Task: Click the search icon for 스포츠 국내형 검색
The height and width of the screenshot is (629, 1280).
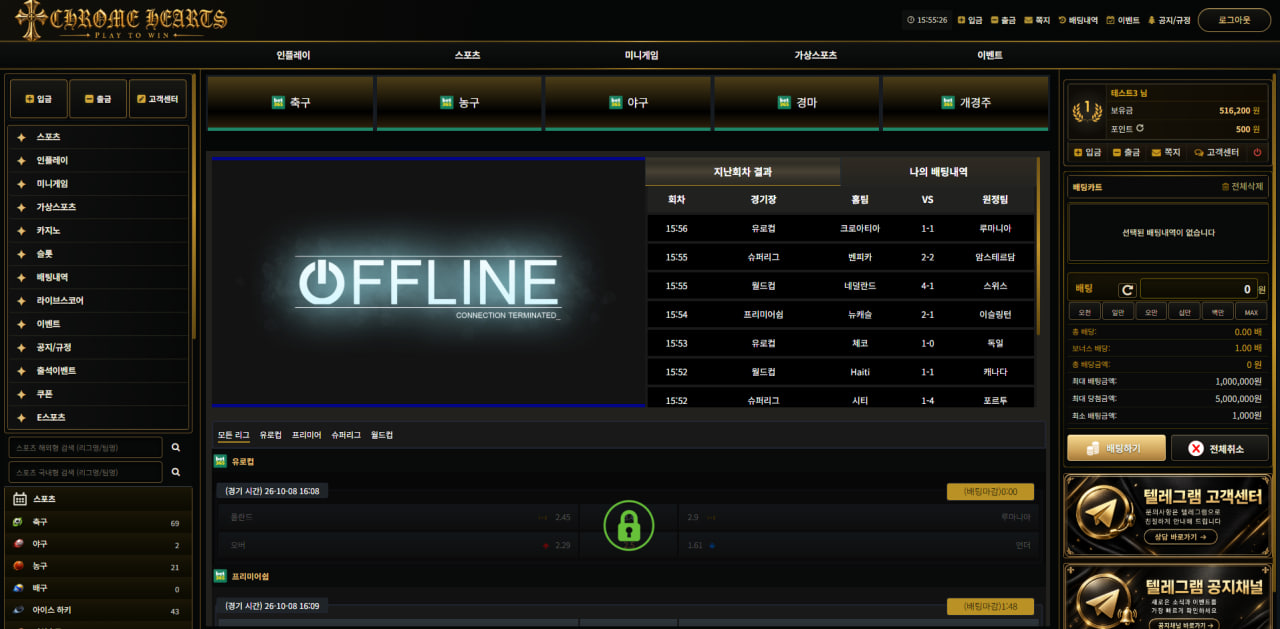Action: [x=176, y=472]
